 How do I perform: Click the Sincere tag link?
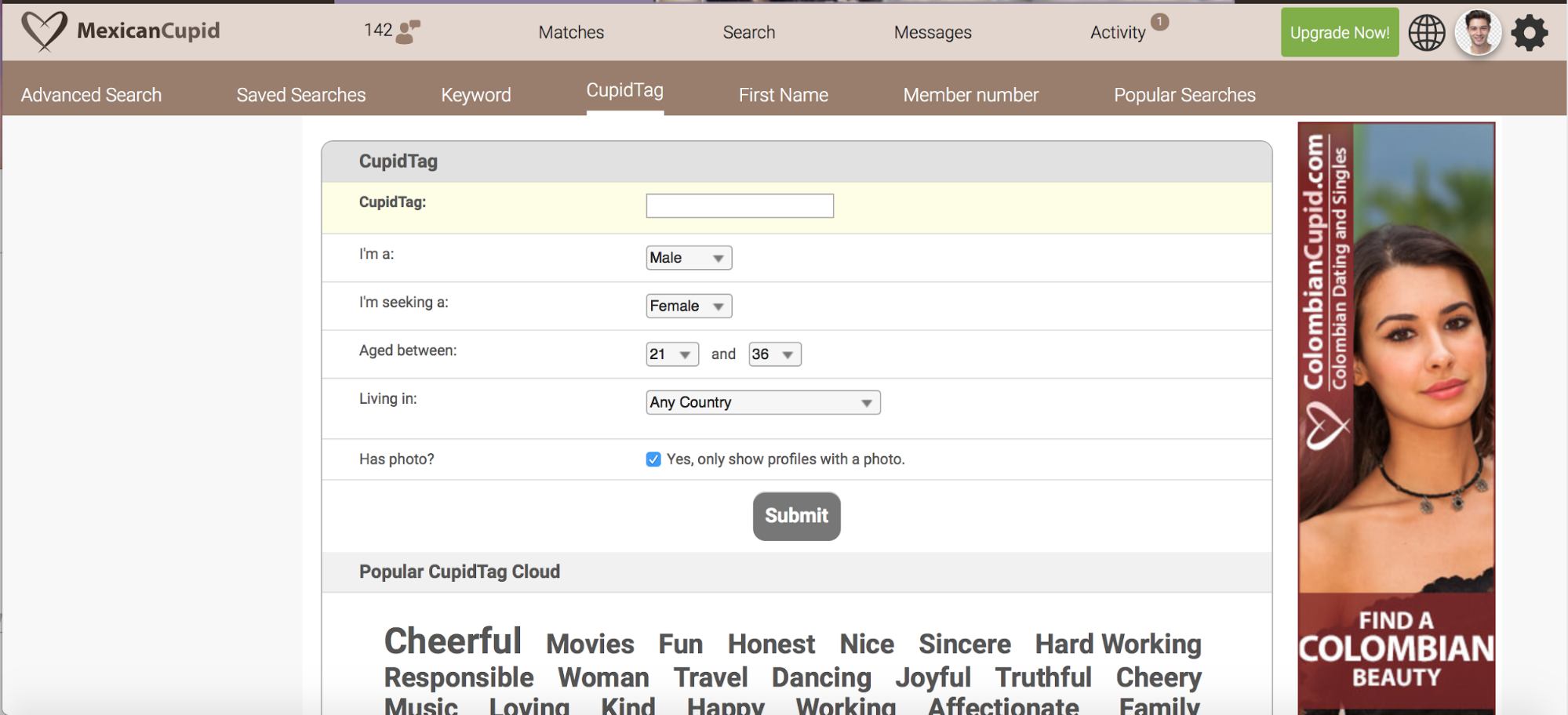[x=964, y=644]
